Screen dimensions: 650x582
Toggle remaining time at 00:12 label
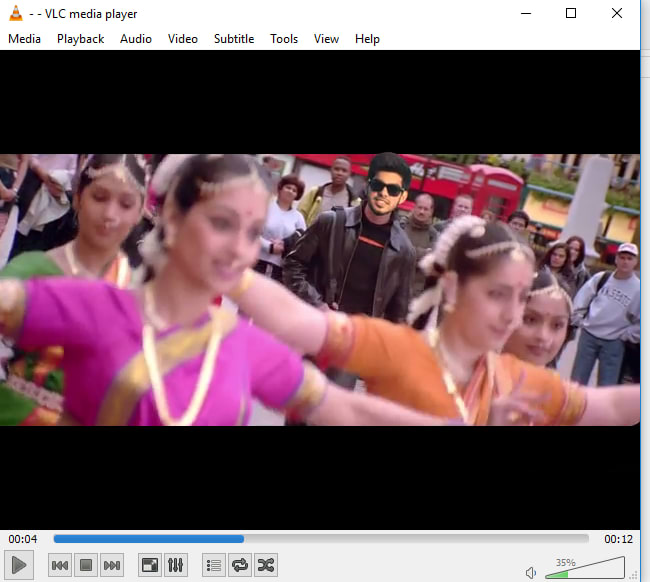click(618, 539)
